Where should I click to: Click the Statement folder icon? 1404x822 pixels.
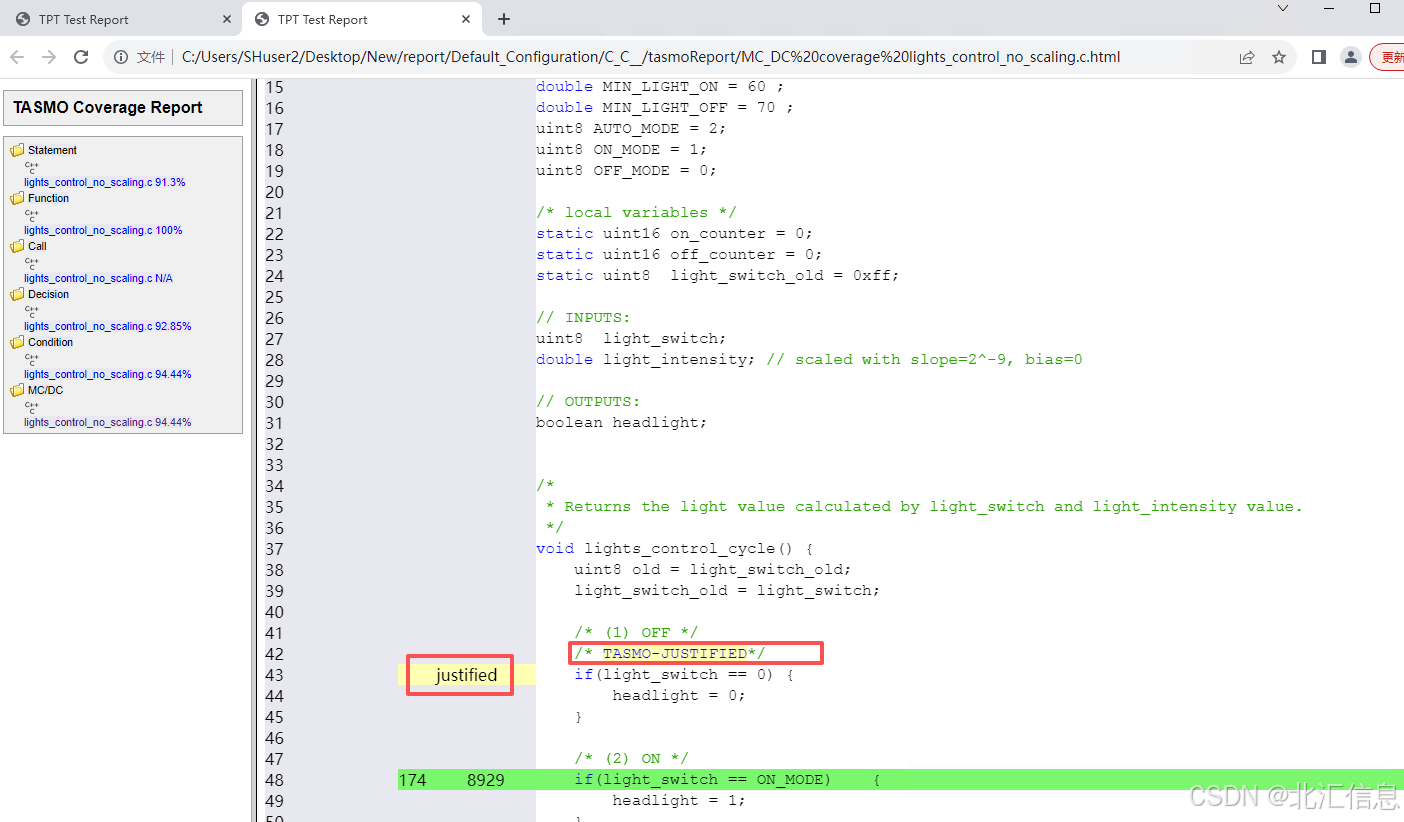point(17,150)
